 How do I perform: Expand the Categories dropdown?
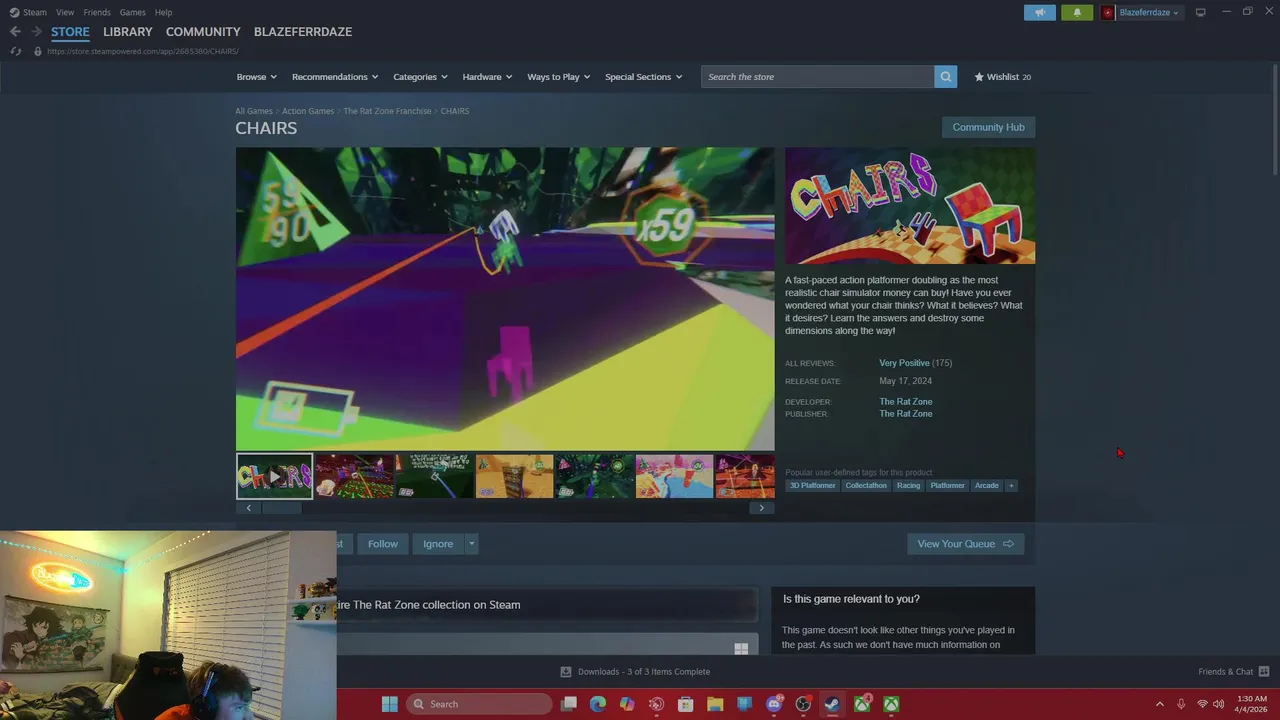tap(420, 77)
